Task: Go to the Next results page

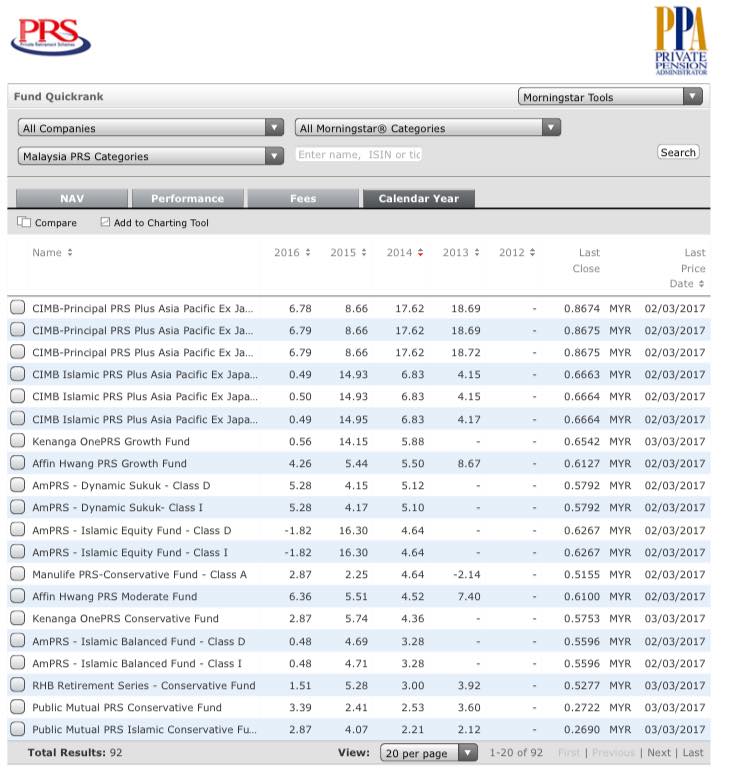Action: tap(659, 753)
